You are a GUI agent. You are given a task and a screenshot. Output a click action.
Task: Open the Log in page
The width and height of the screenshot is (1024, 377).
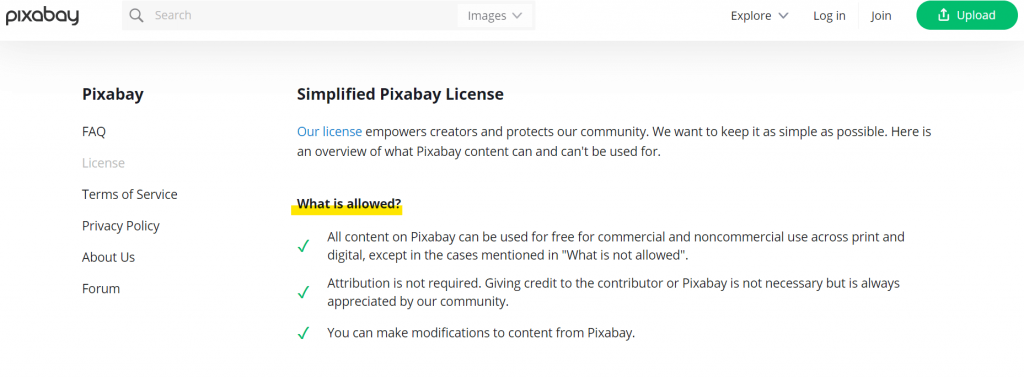[829, 16]
